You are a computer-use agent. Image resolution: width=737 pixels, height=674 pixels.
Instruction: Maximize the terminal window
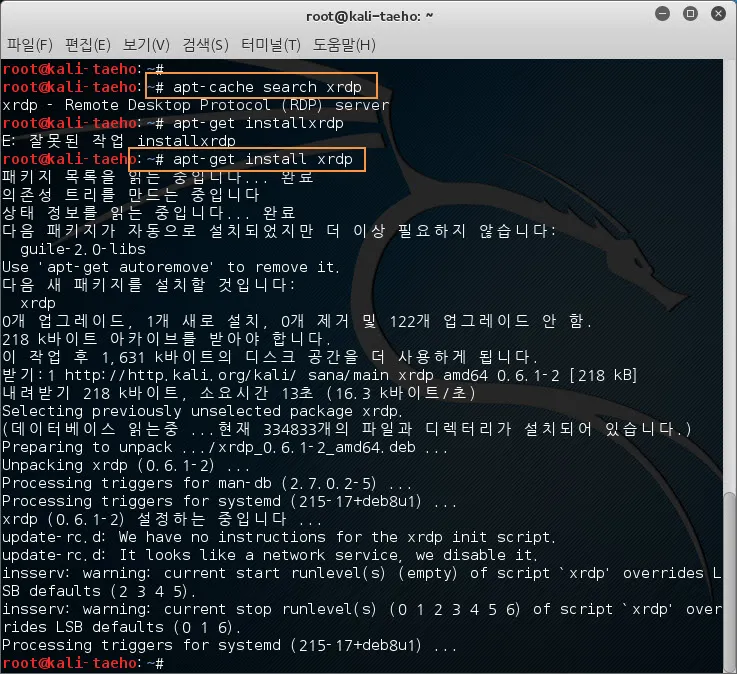pyautogui.click(x=690, y=14)
